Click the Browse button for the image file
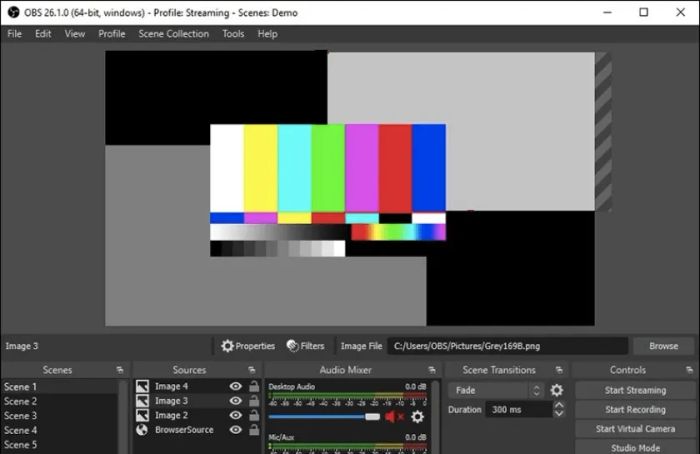This screenshot has height=454, width=700. point(663,346)
